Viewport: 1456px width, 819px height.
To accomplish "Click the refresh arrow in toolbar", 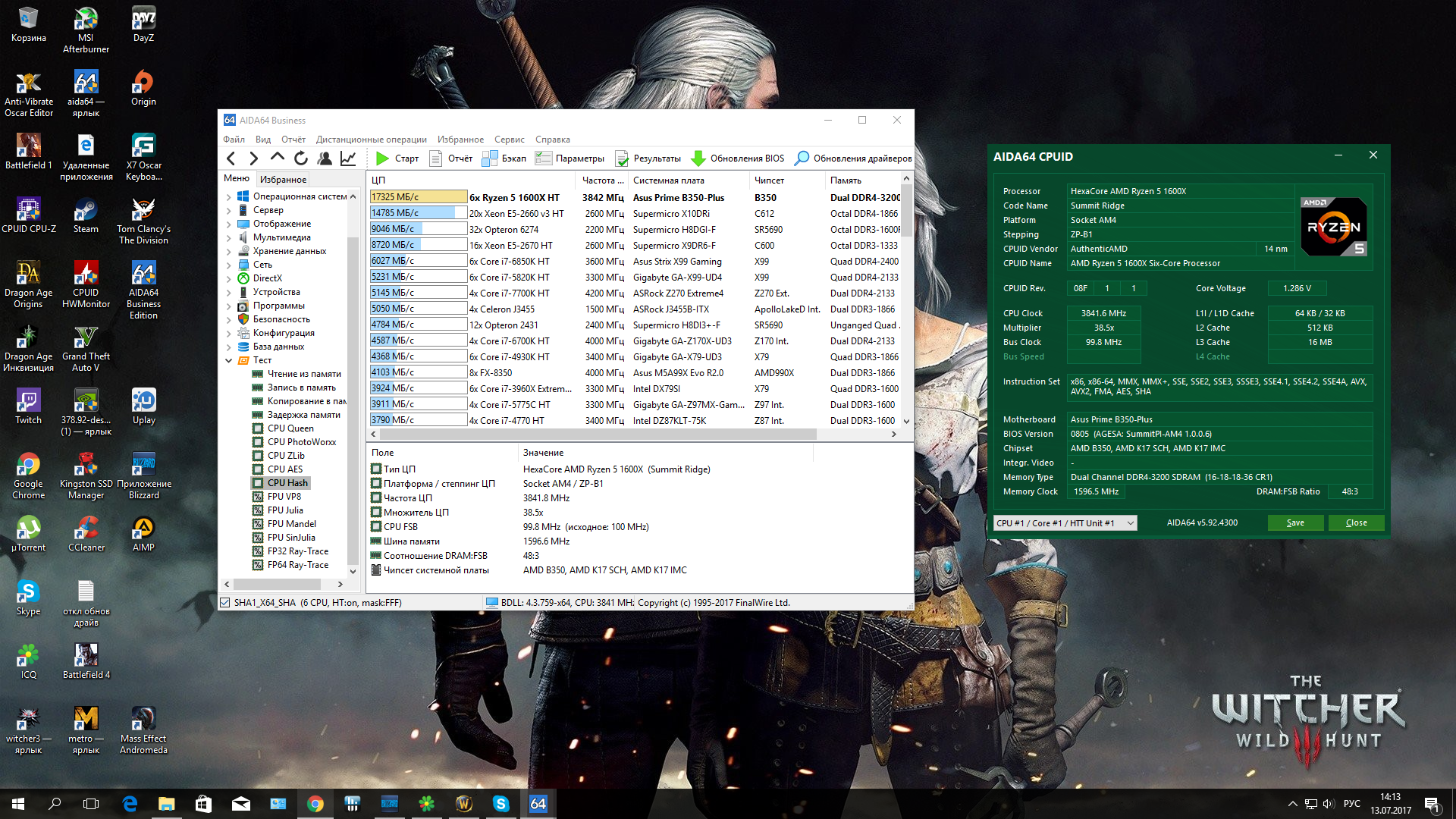I will 301,158.
